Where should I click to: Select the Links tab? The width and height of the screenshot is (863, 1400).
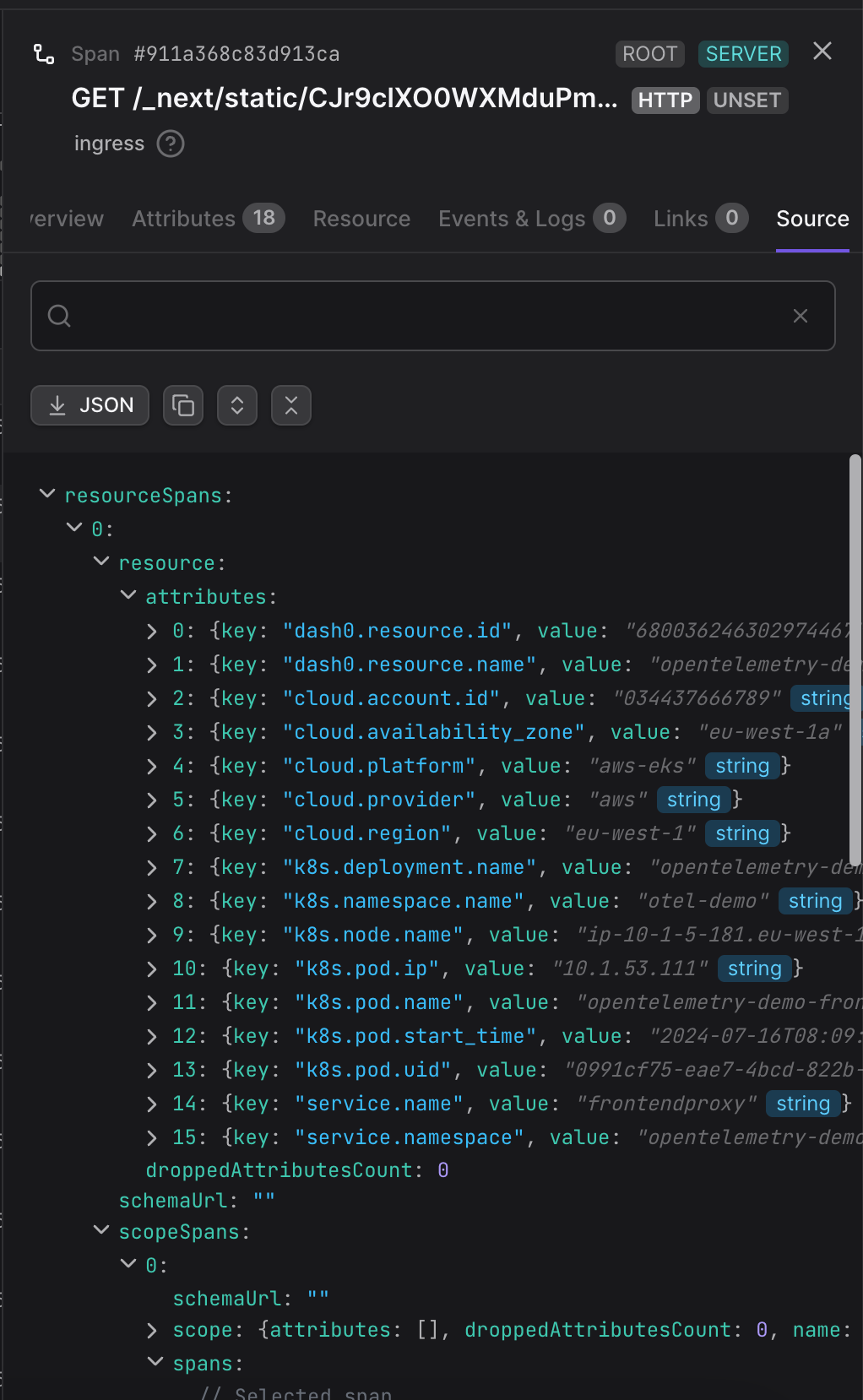coord(701,219)
